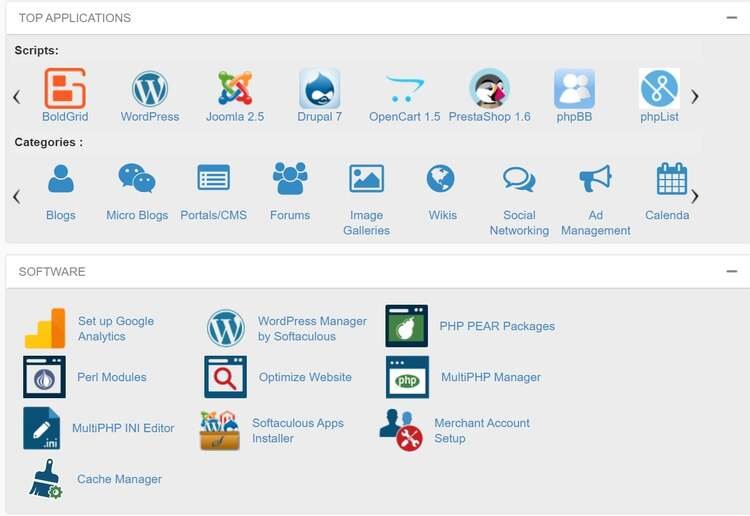750x516 pixels.
Task: Open the Portals/CMS category icon
Action: click(213, 177)
